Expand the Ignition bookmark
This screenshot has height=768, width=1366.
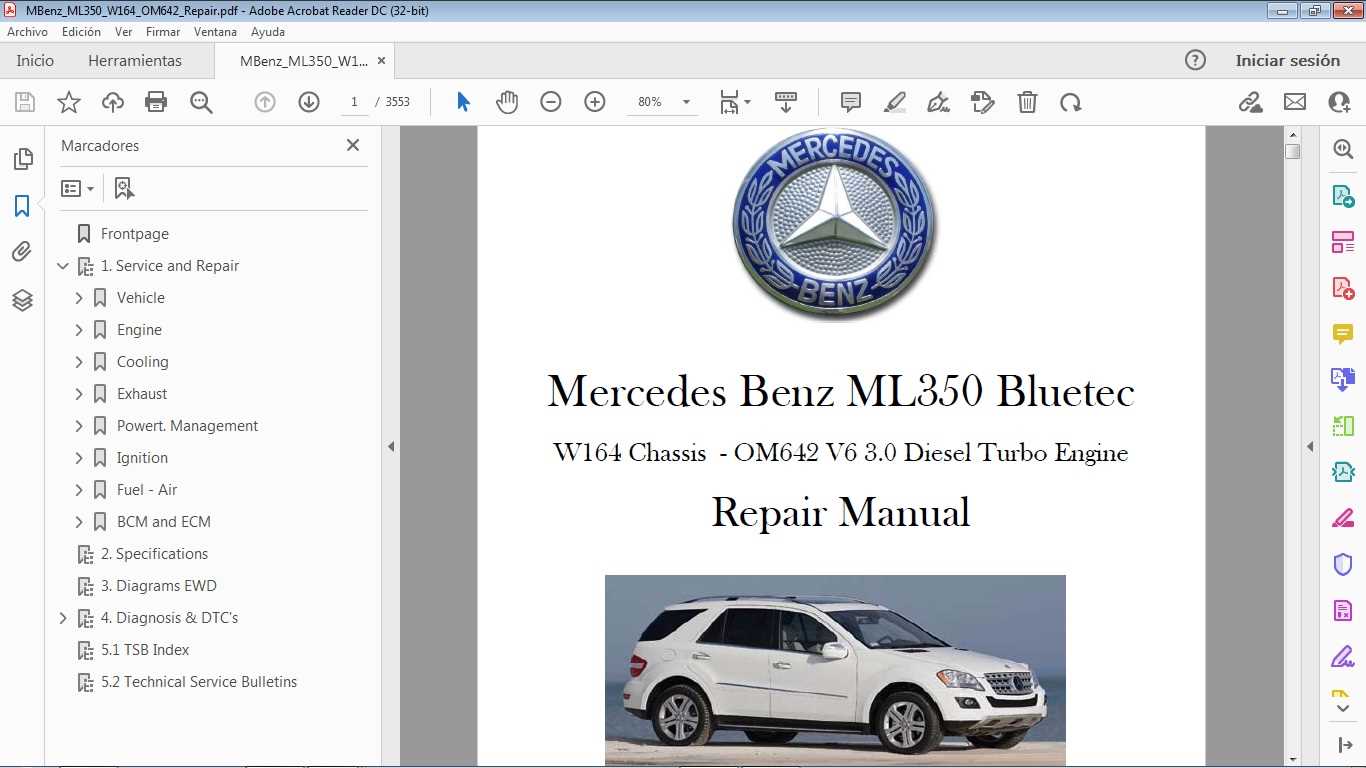pyautogui.click(x=79, y=458)
